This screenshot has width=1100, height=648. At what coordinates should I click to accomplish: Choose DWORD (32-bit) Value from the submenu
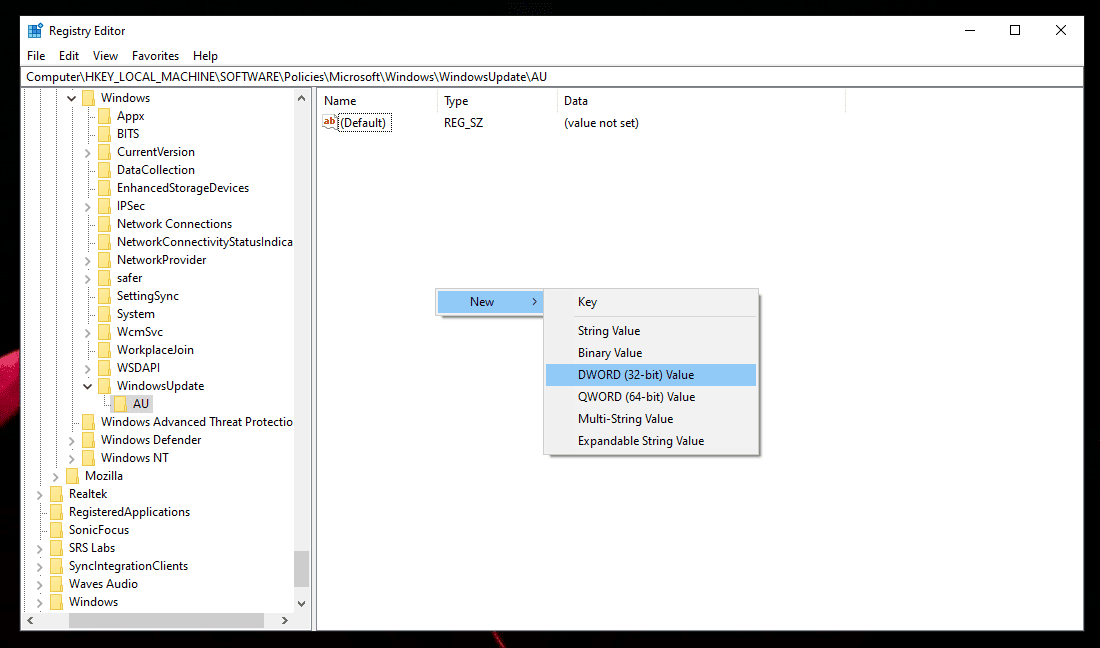pyautogui.click(x=651, y=375)
